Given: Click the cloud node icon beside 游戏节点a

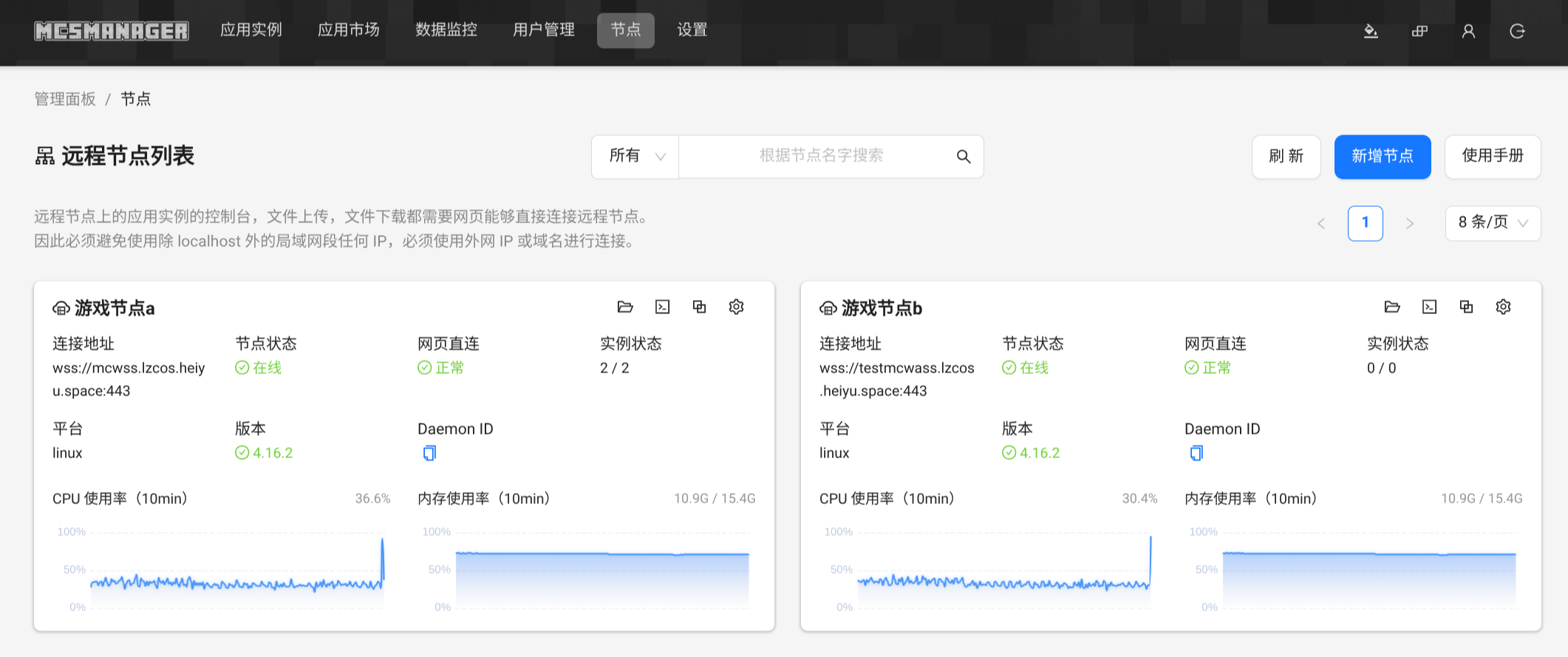Looking at the screenshot, I should point(61,308).
